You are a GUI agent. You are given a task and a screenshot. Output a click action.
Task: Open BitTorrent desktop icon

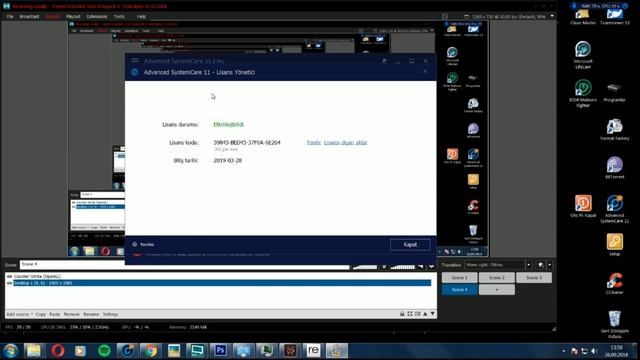[614, 168]
